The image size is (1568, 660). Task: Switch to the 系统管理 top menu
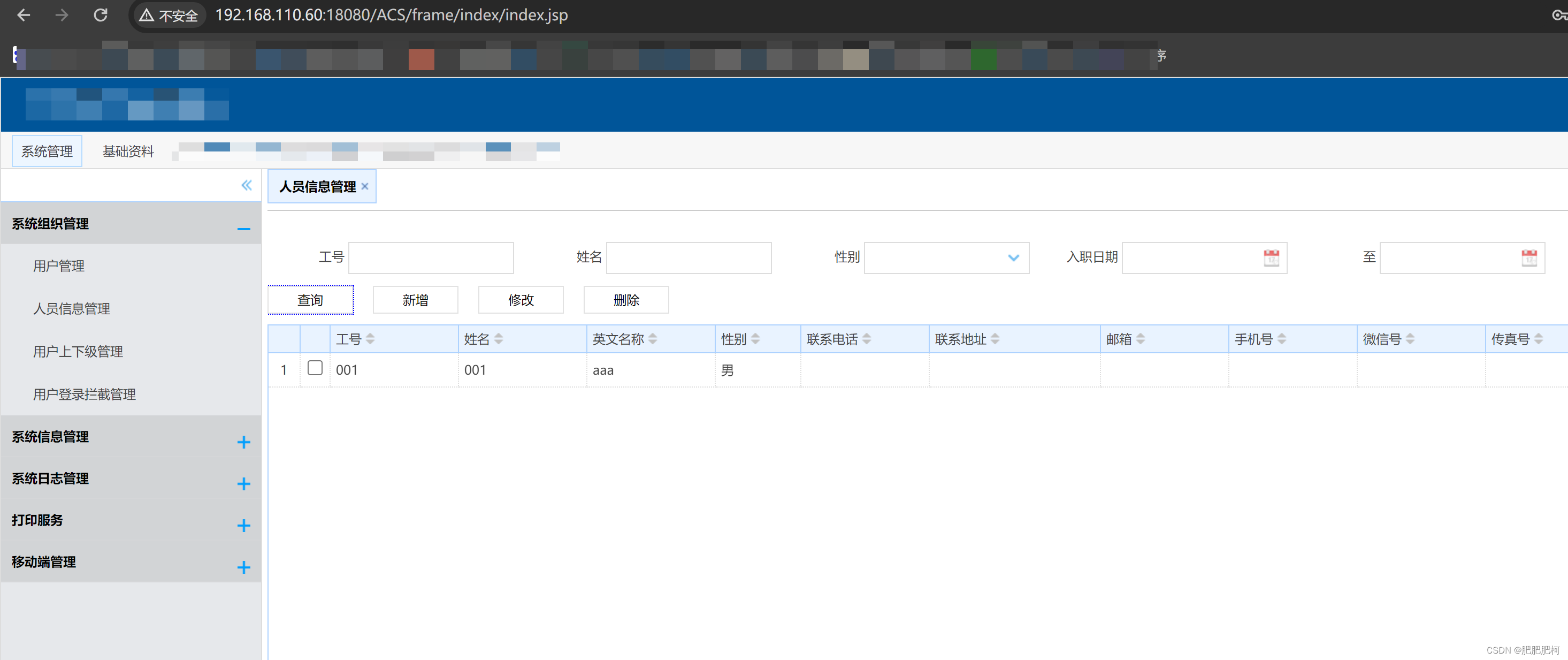[47, 151]
